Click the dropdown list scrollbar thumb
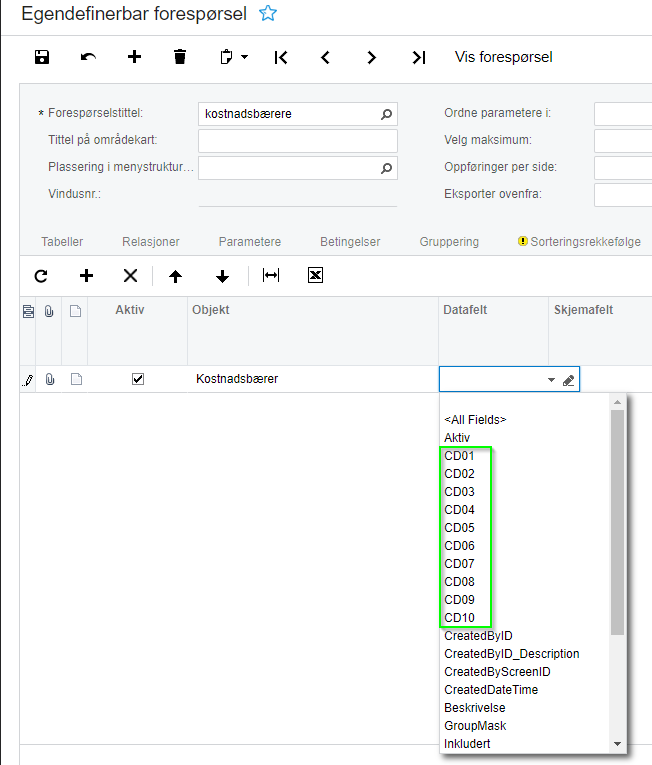 [617, 522]
